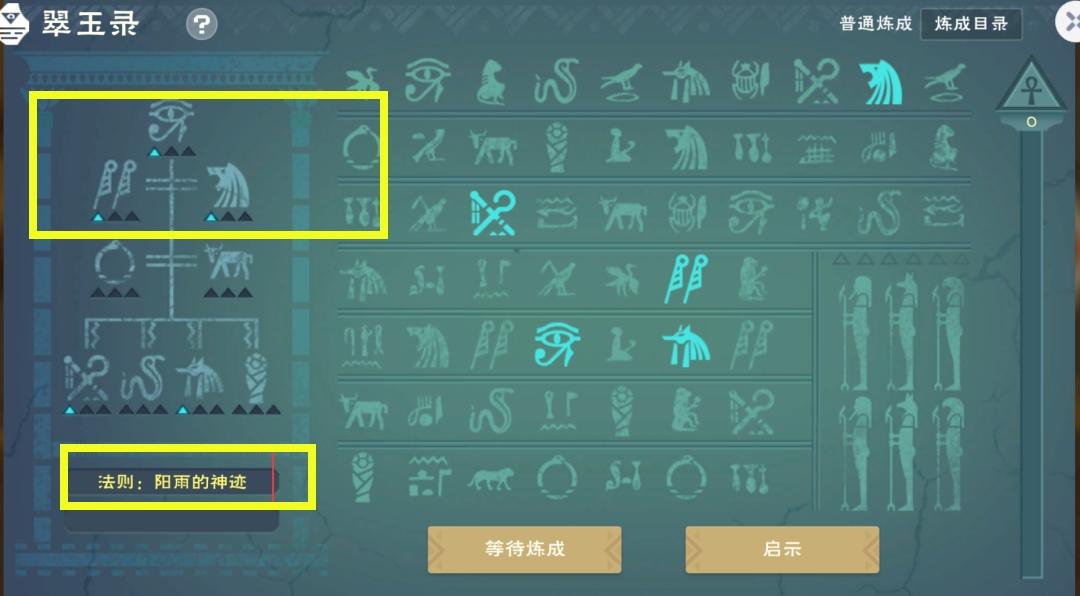1080x596 pixels.
Task: Click the 启示 button
Action: [782, 549]
